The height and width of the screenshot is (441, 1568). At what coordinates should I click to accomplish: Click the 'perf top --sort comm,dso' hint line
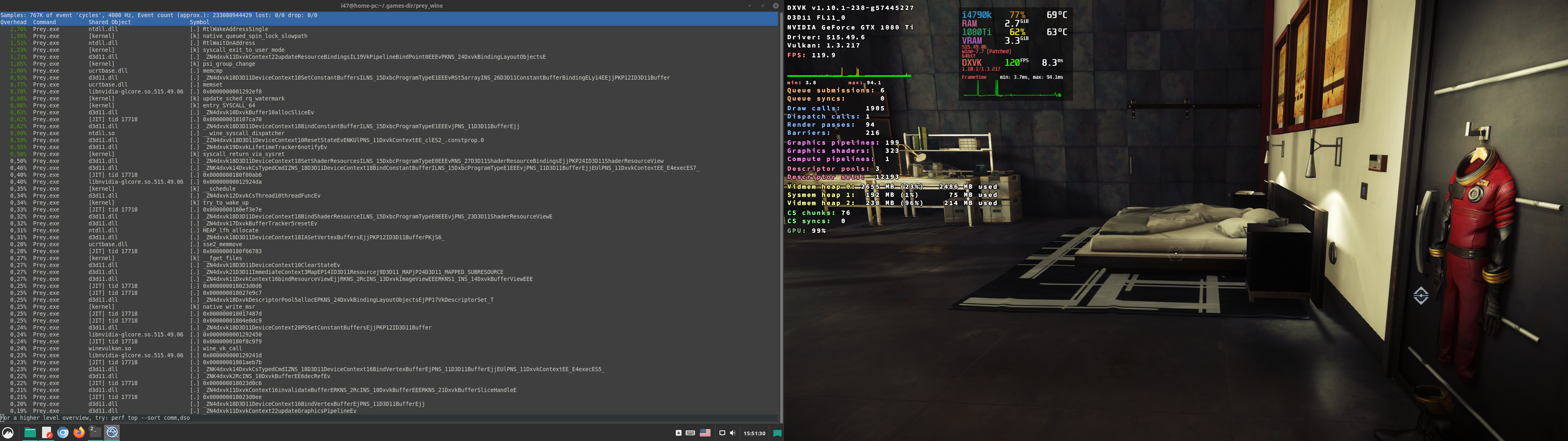[95, 418]
